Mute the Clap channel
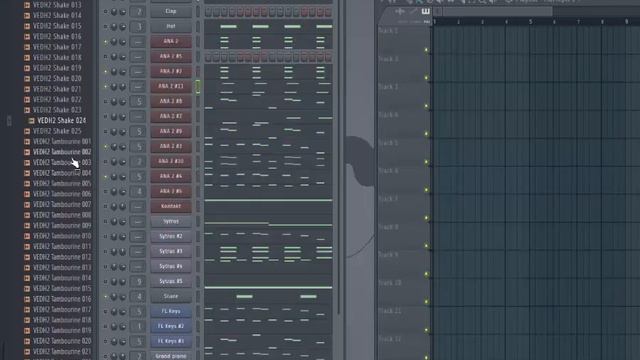The height and width of the screenshot is (360, 640). coord(105,12)
